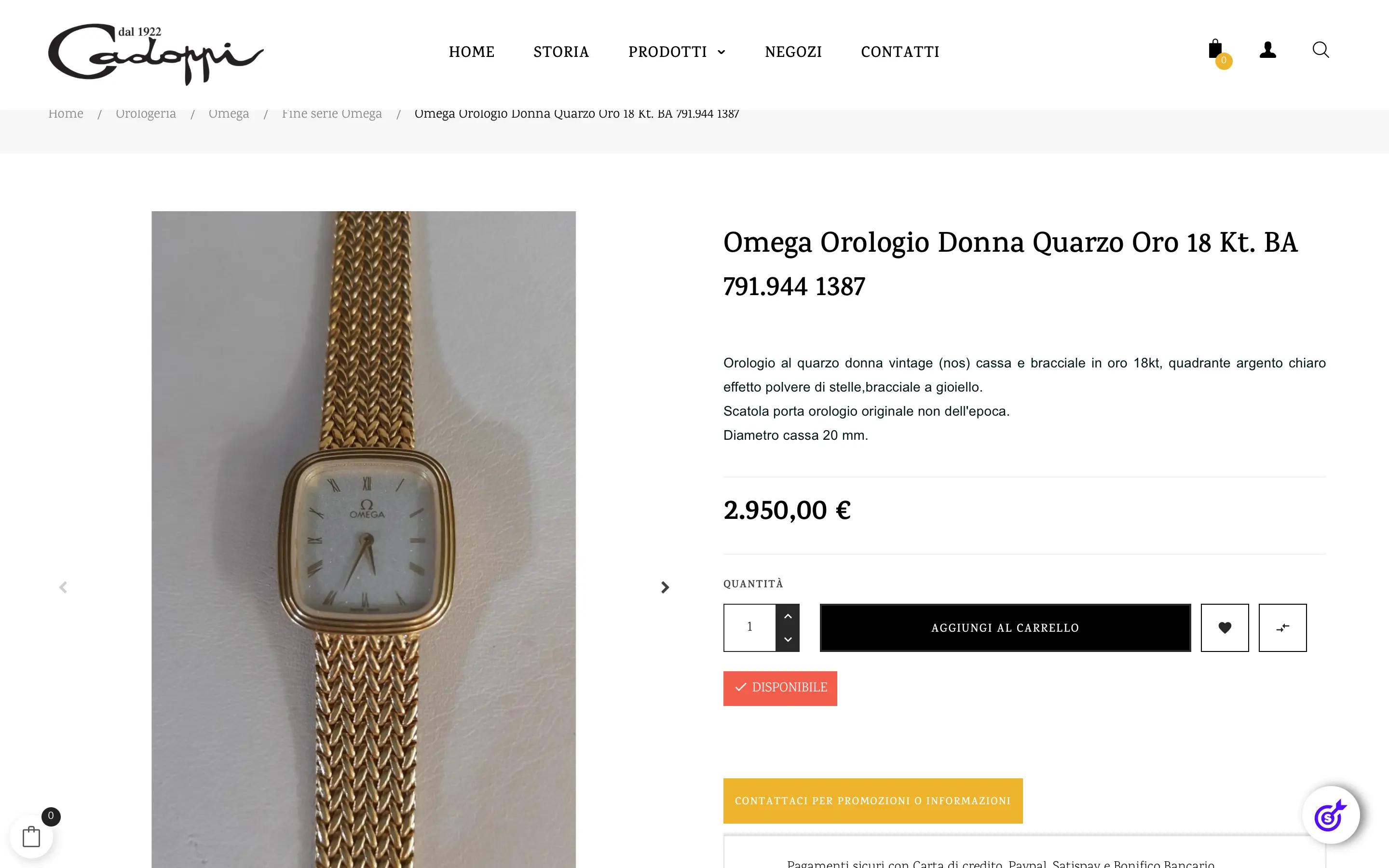This screenshot has width=1389, height=868.
Task: Open the STORIA menu item
Action: 561,52
